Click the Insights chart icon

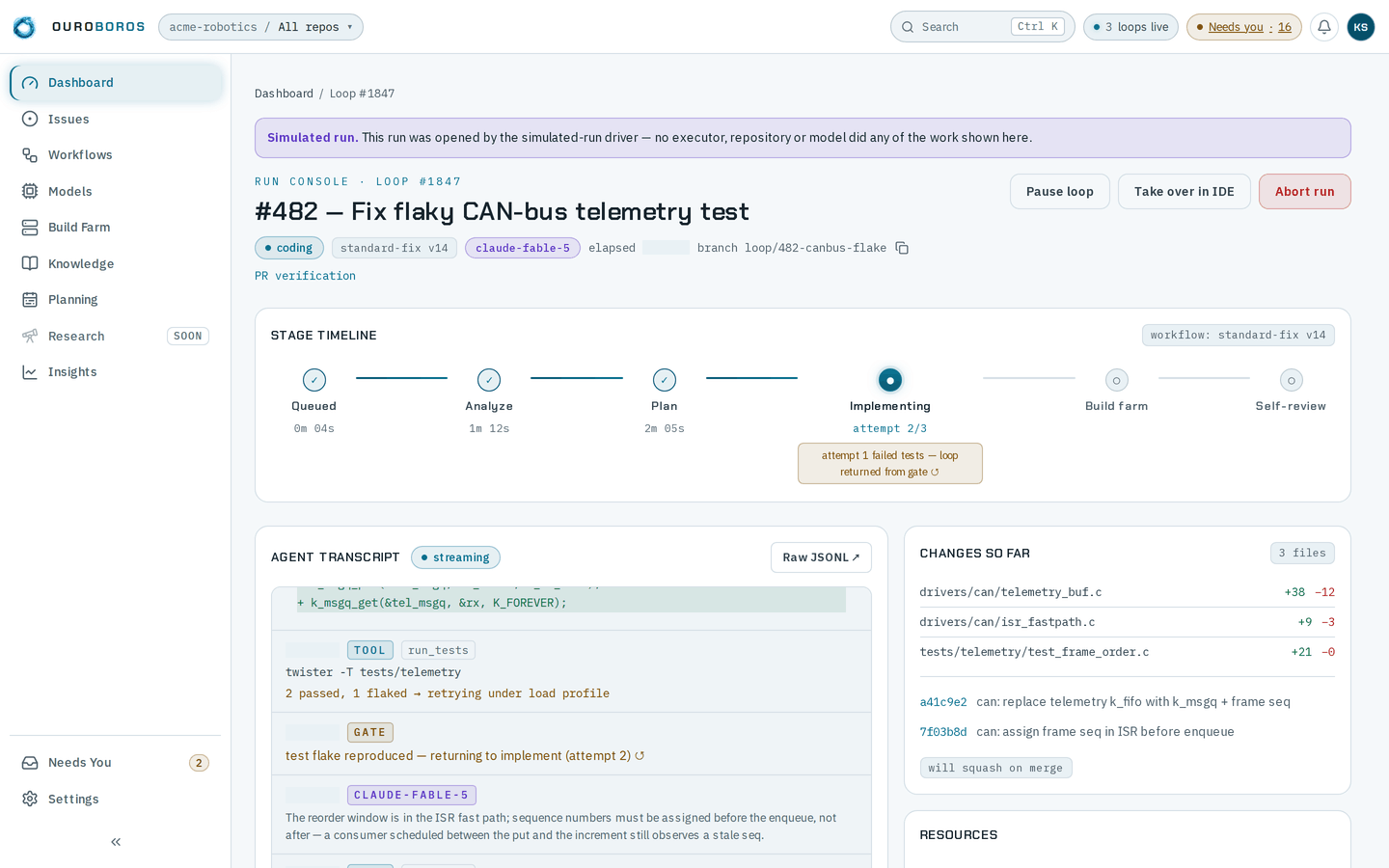tap(30, 372)
